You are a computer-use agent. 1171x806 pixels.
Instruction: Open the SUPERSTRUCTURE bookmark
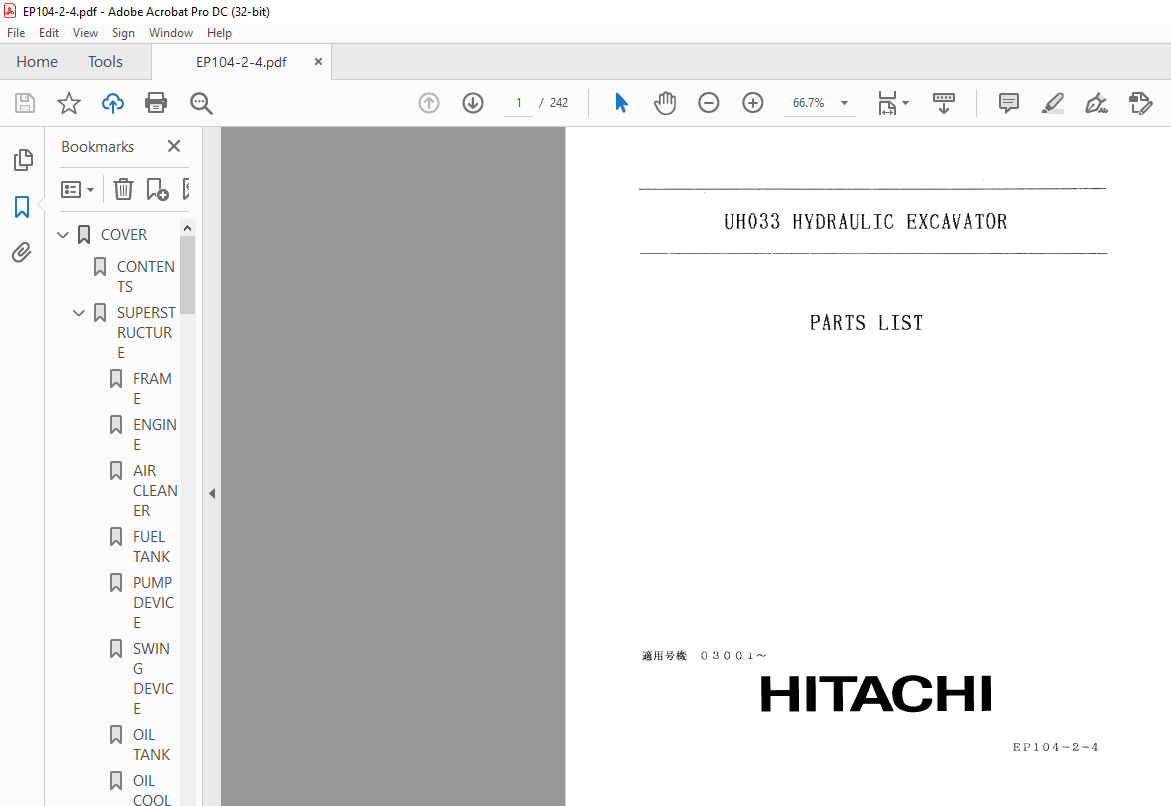pos(146,332)
